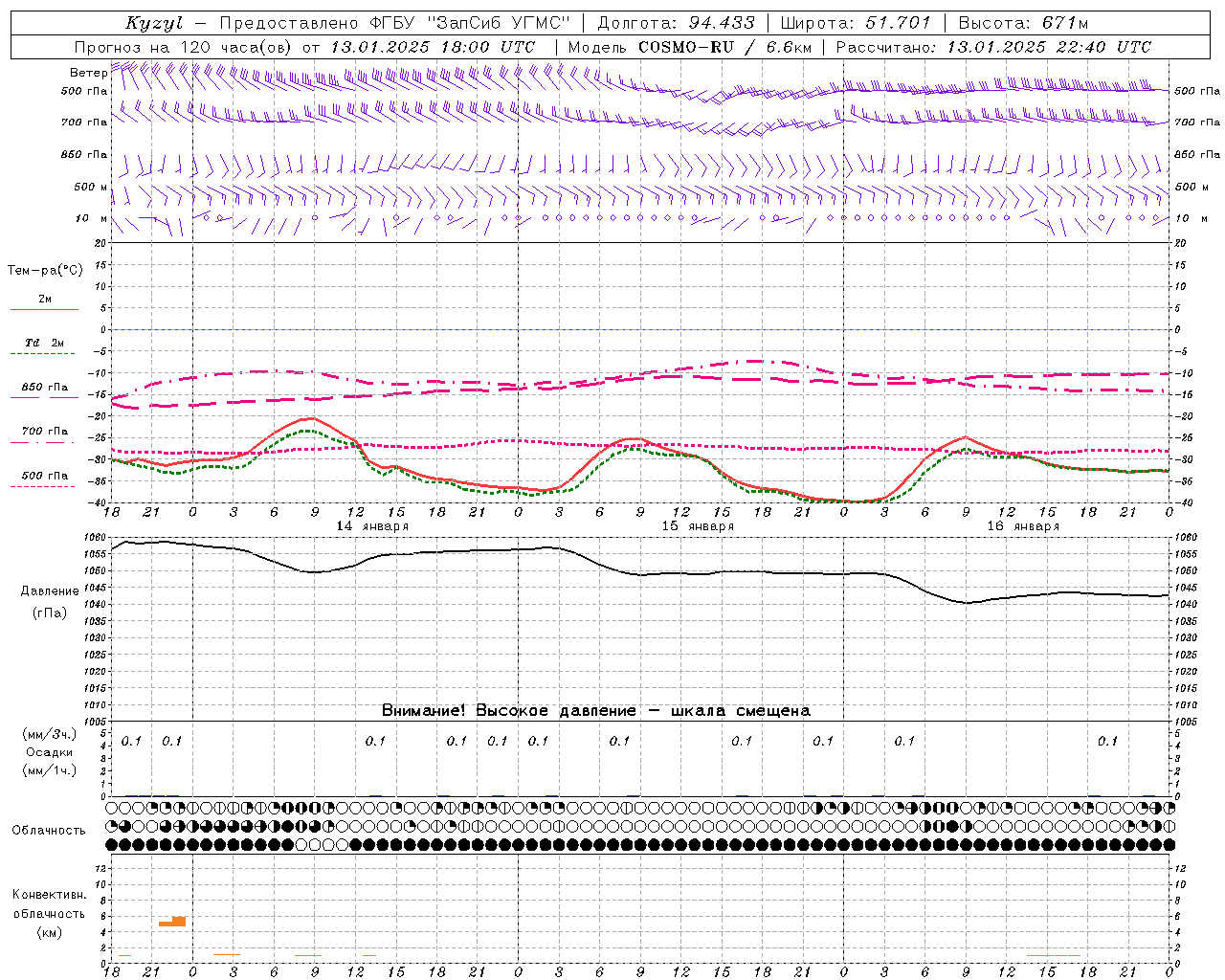The width and height of the screenshot is (1225, 980).
Task: Click the 'Конвективн.' convective cloud label
Action: point(49,895)
